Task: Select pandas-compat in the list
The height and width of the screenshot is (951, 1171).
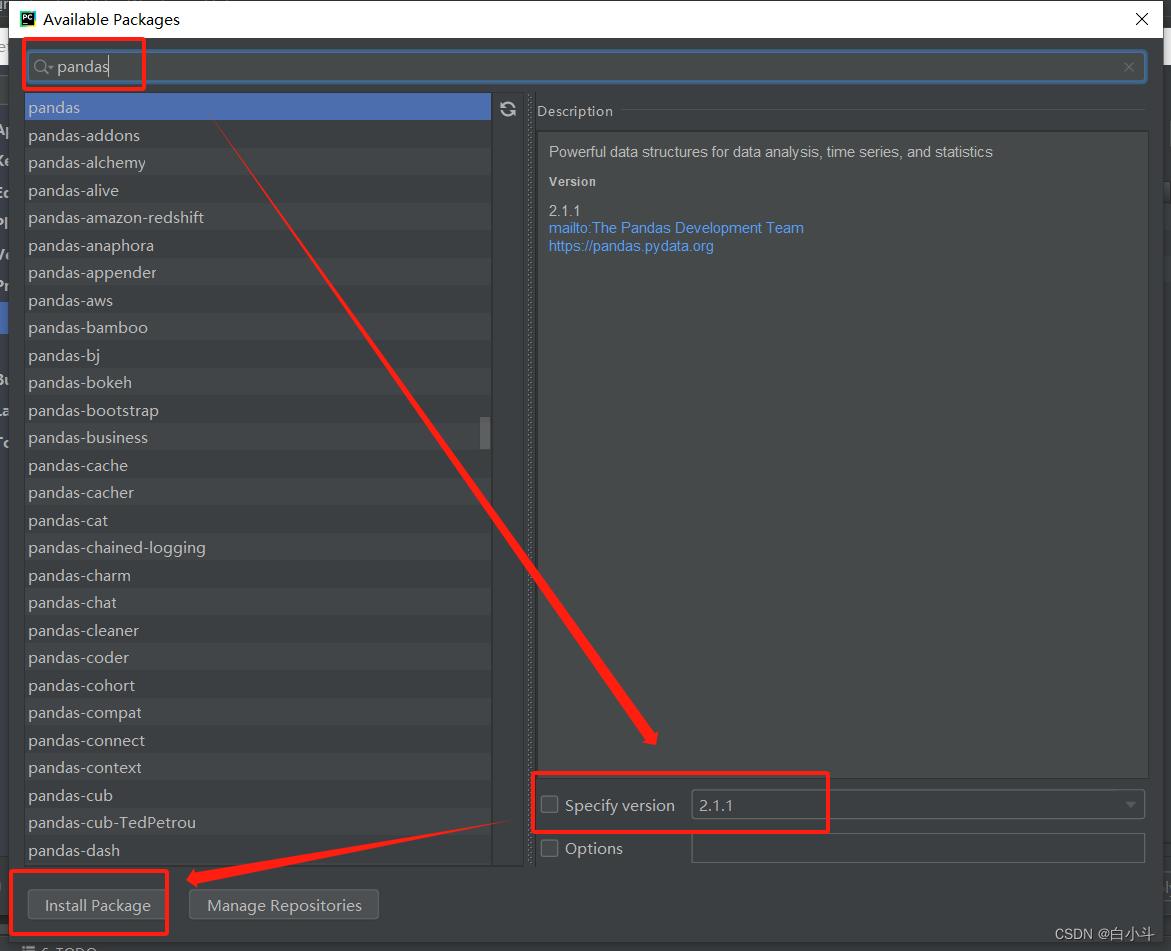Action: pyautogui.click(x=258, y=713)
